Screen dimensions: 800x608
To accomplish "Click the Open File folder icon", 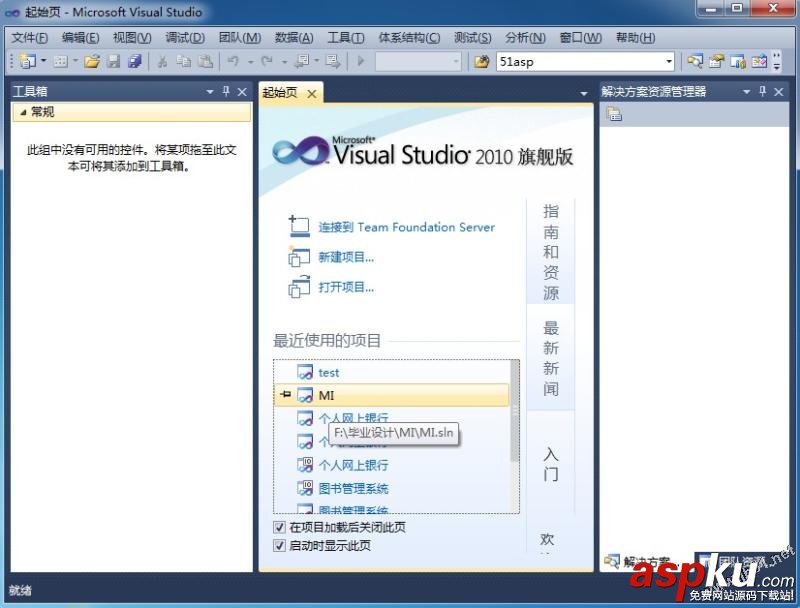I will pos(92,62).
